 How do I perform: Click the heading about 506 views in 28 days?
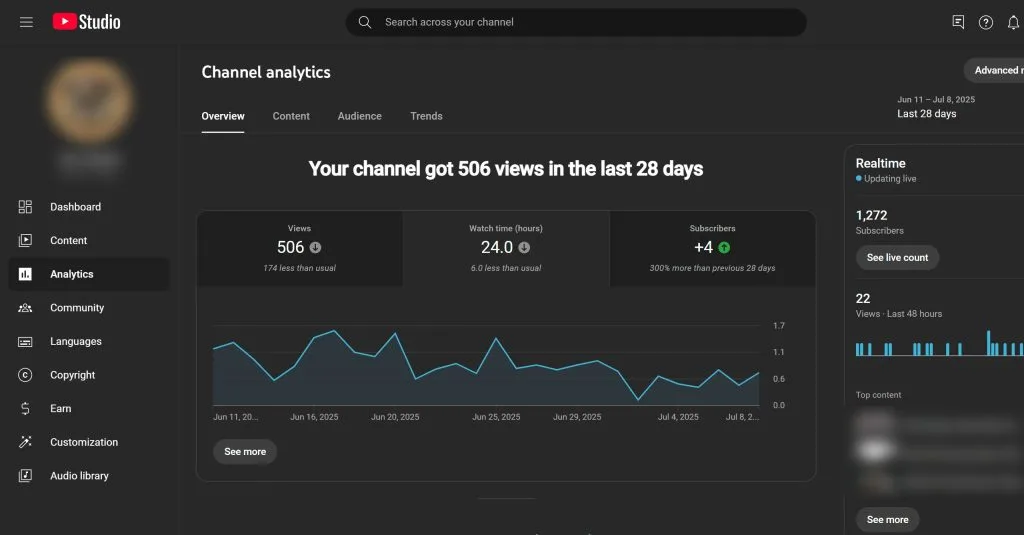(x=506, y=169)
